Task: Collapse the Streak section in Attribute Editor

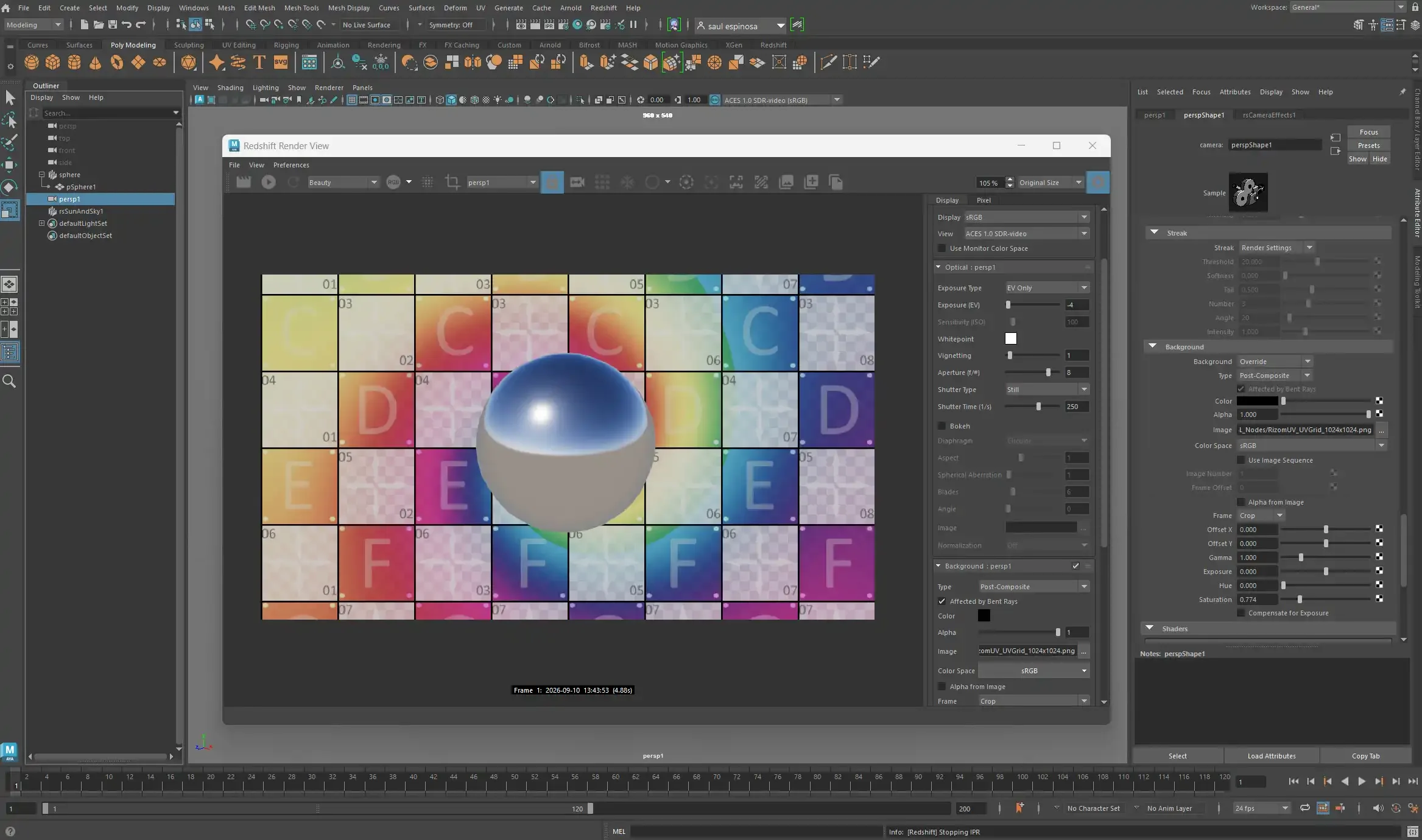Action: coord(1154,233)
